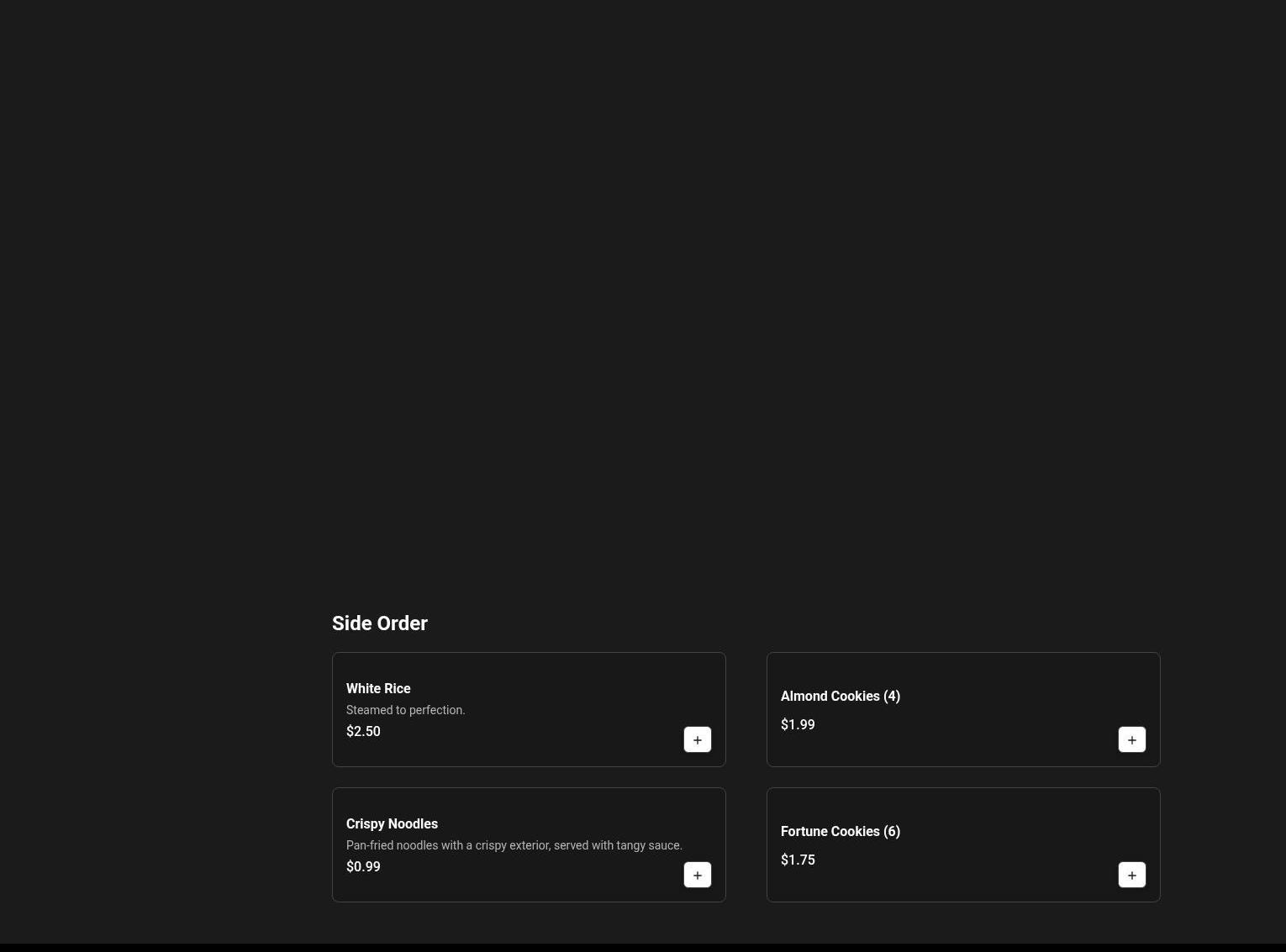Choose the Fortune Cookies (6) title
Screen dimensions: 1286x952
(840, 831)
